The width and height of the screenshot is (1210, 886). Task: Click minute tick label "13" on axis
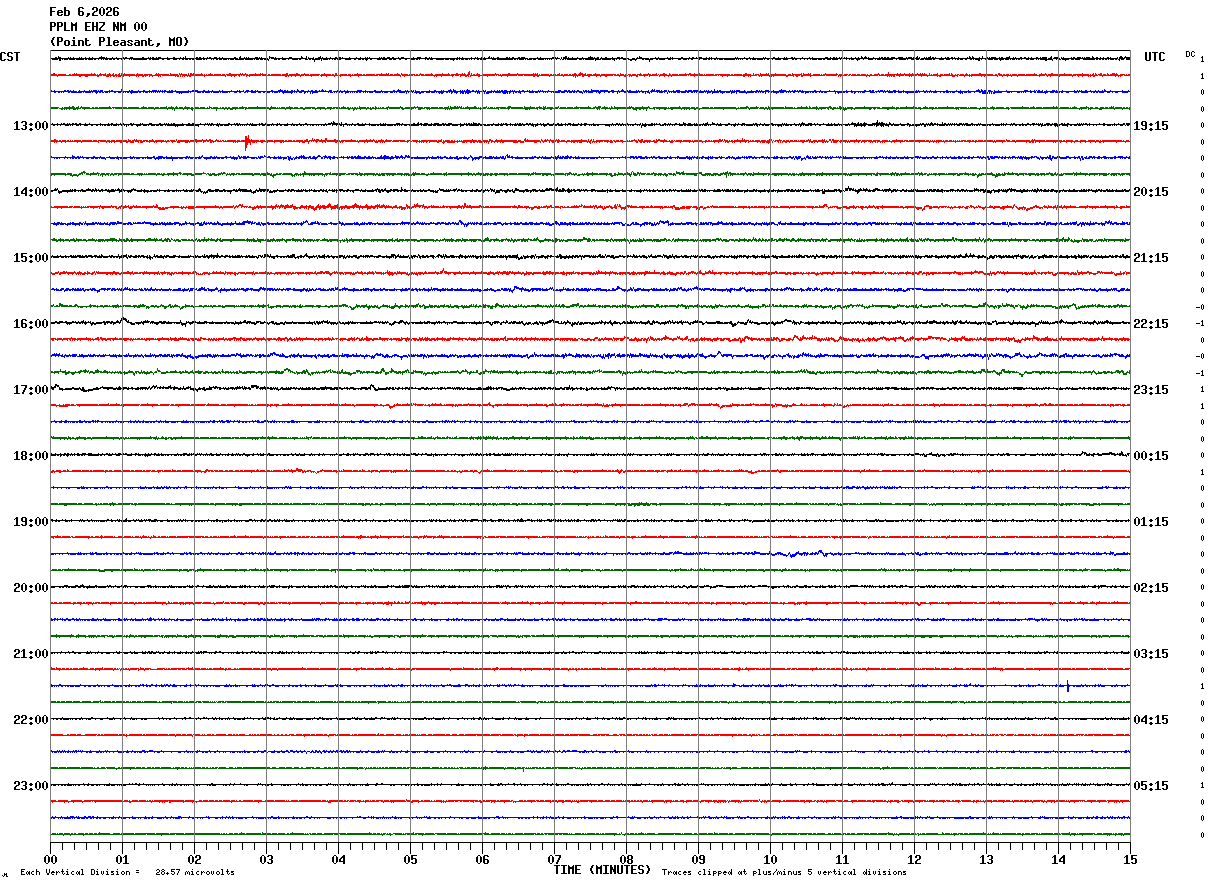986,859
